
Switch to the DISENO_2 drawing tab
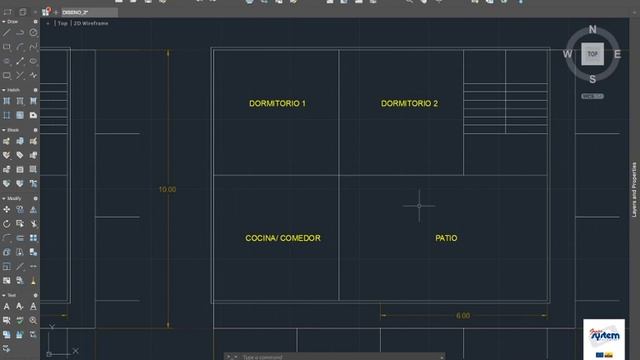pos(89,13)
